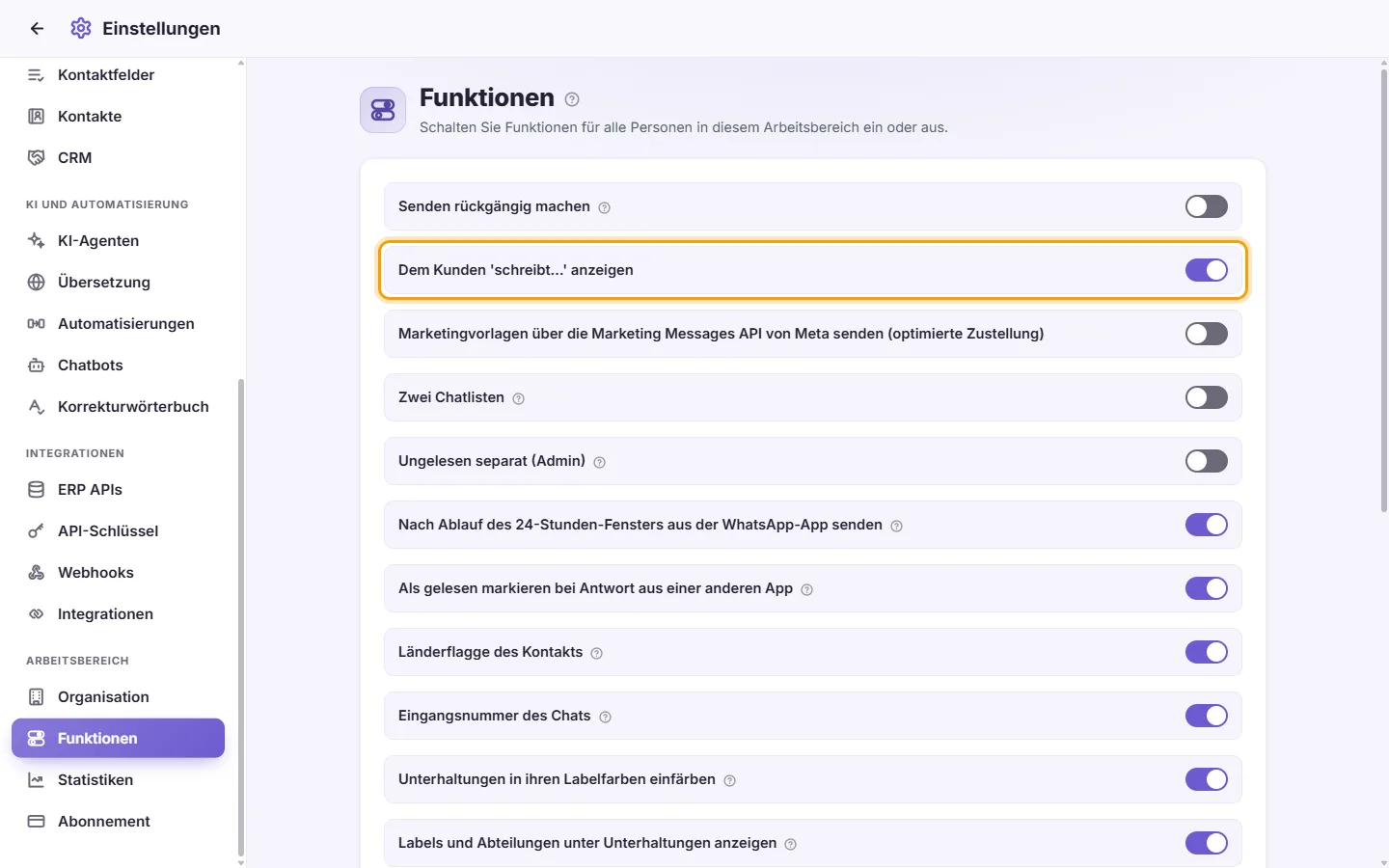1389x868 pixels.
Task: Enable Senden rückgängig machen toggle
Action: [1207, 206]
